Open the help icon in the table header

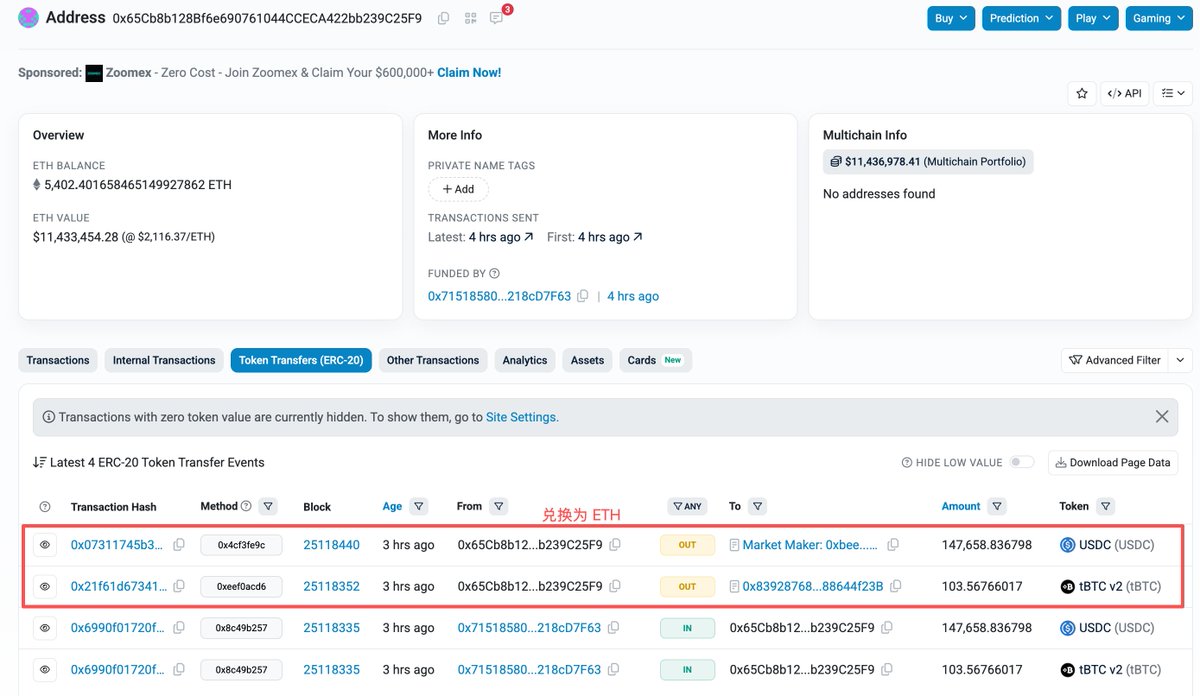(x=45, y=507)
